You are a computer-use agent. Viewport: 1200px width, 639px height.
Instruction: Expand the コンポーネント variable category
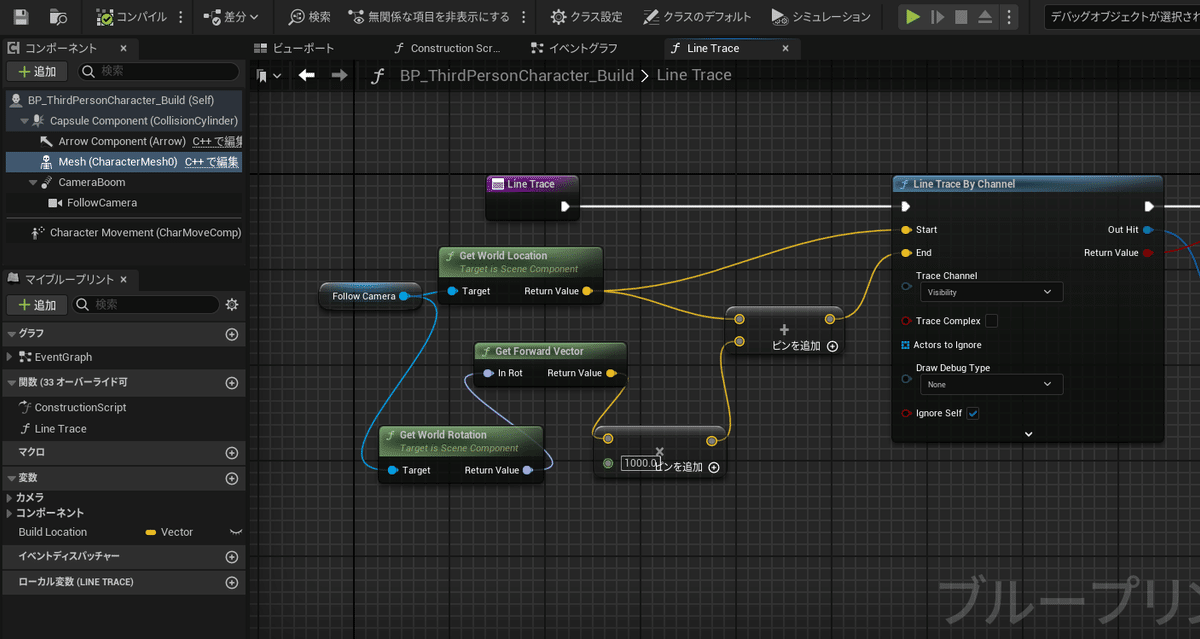(10, 513)
